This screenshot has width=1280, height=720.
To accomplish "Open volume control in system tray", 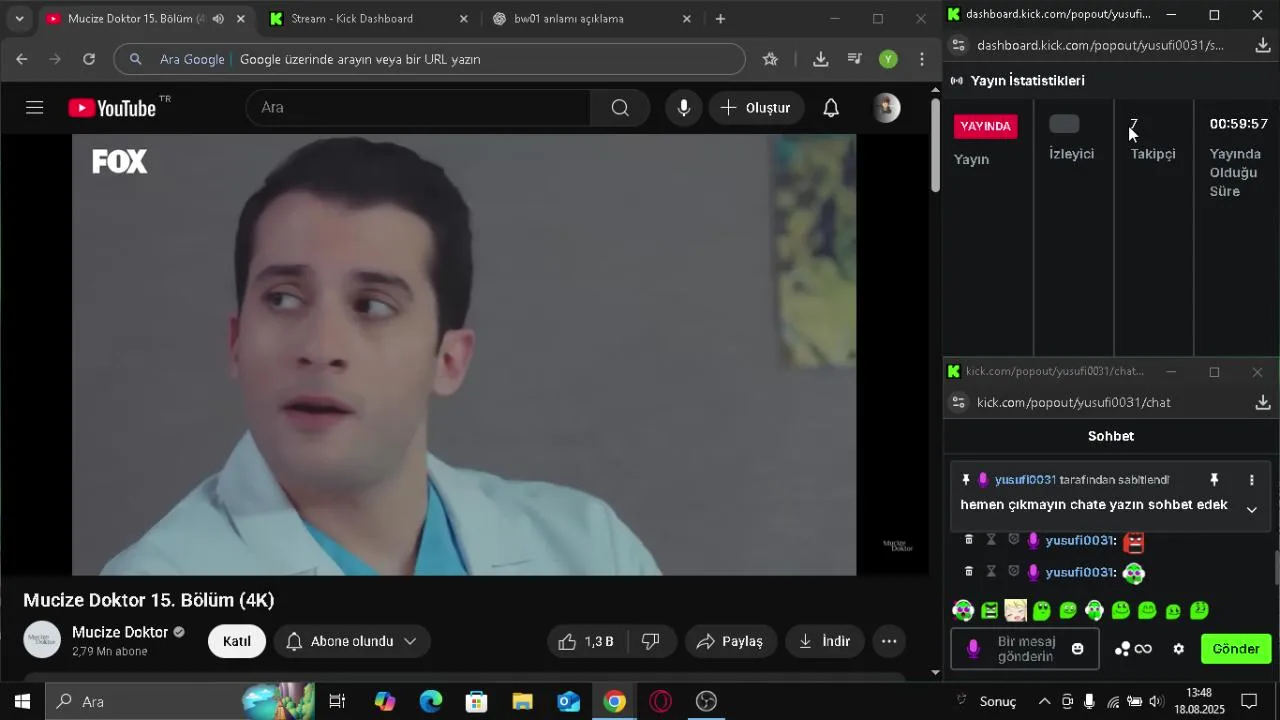I will click(1156, 701).
